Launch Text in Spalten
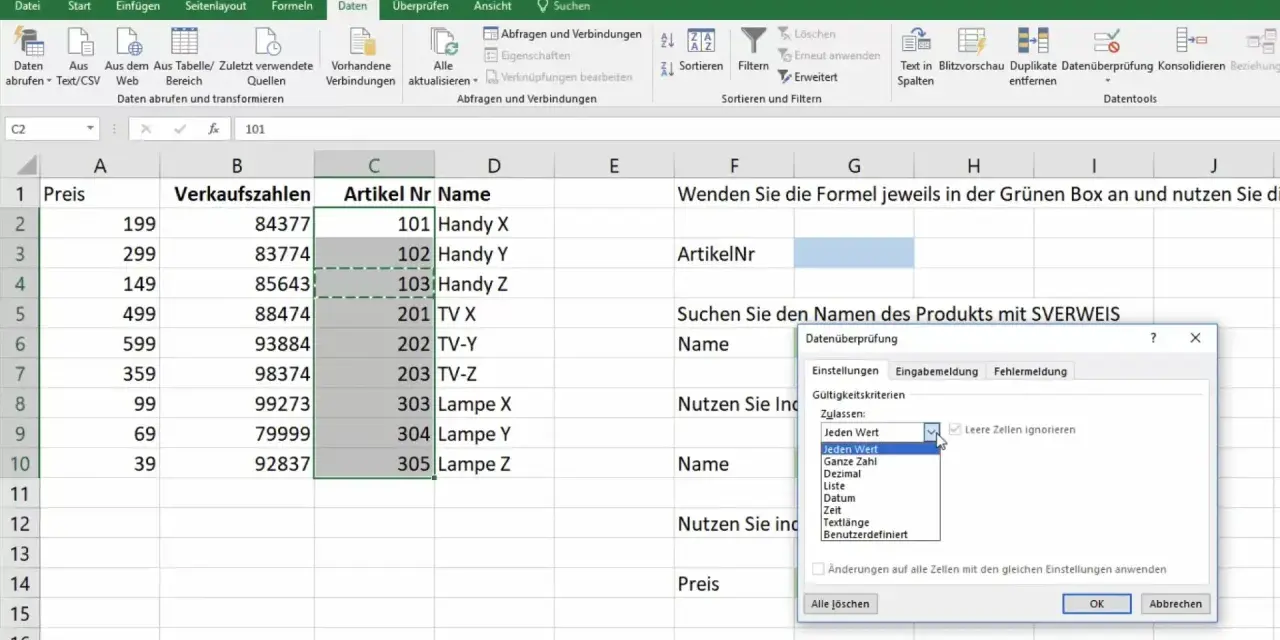Image resolution: width=1280 pixels, height=640 pixels. tap(916, 57)
